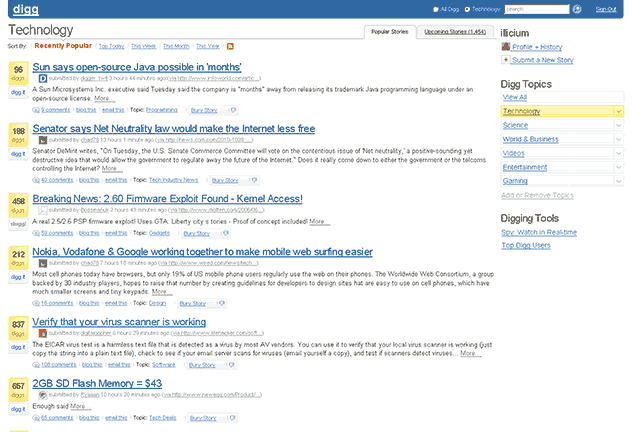Click into the search input field
The width and height of the screenshot is (632, 432).
click(536, 9)
